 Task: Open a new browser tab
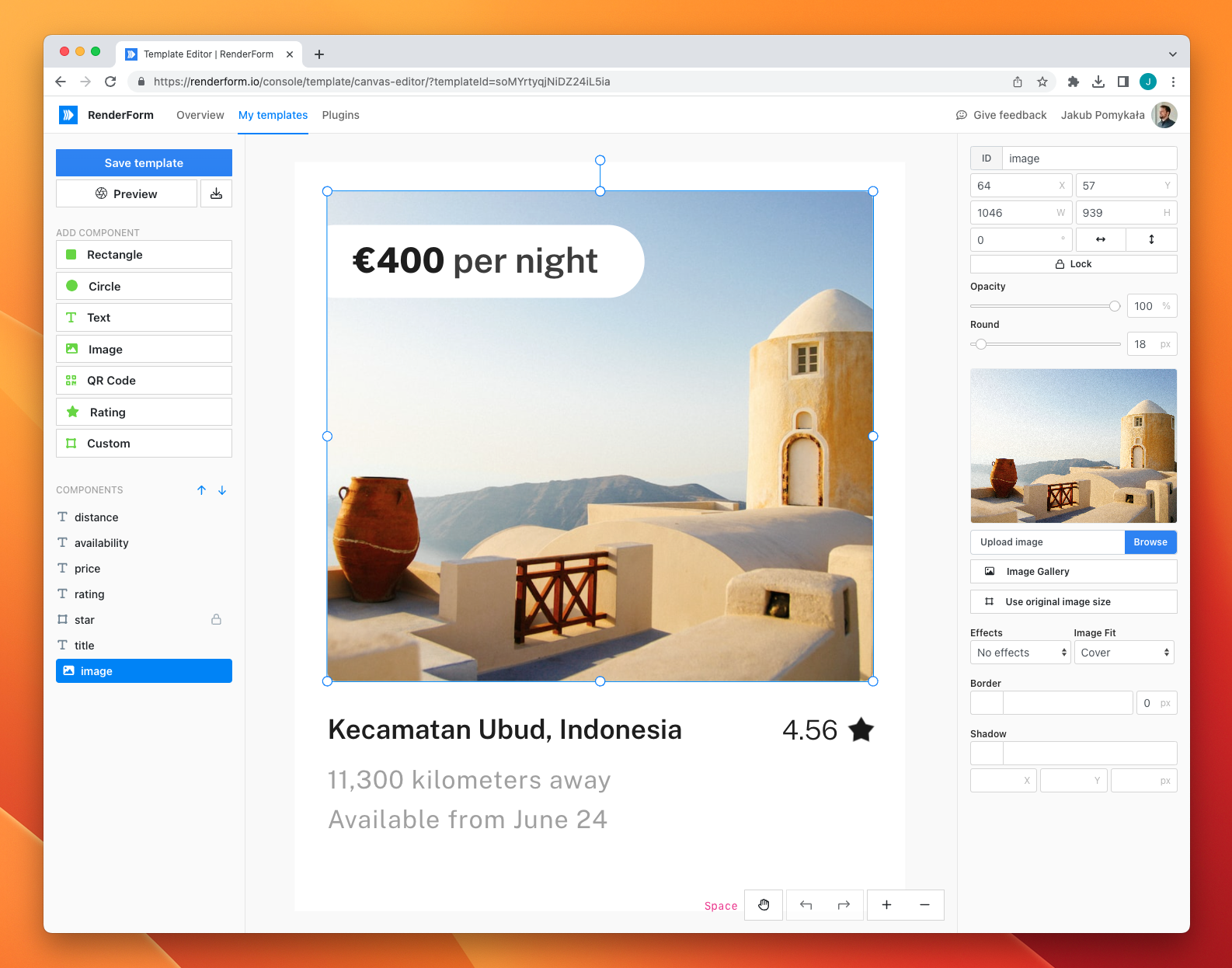[319, 54]
